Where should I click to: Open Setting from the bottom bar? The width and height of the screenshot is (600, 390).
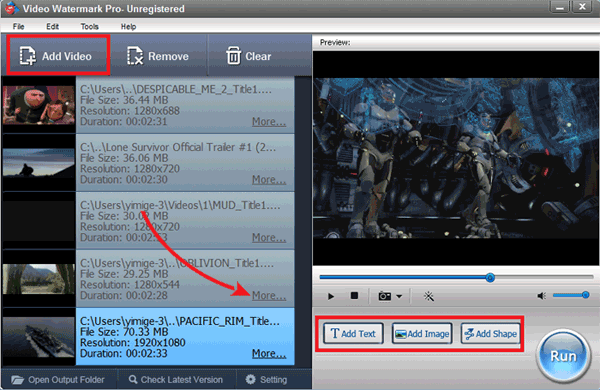click(266, 380)
